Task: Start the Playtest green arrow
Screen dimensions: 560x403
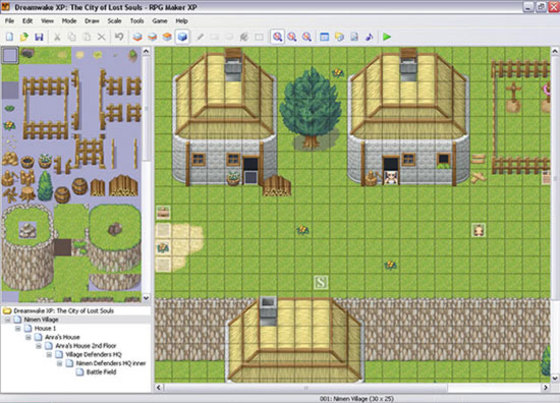Action: point(387,36)
